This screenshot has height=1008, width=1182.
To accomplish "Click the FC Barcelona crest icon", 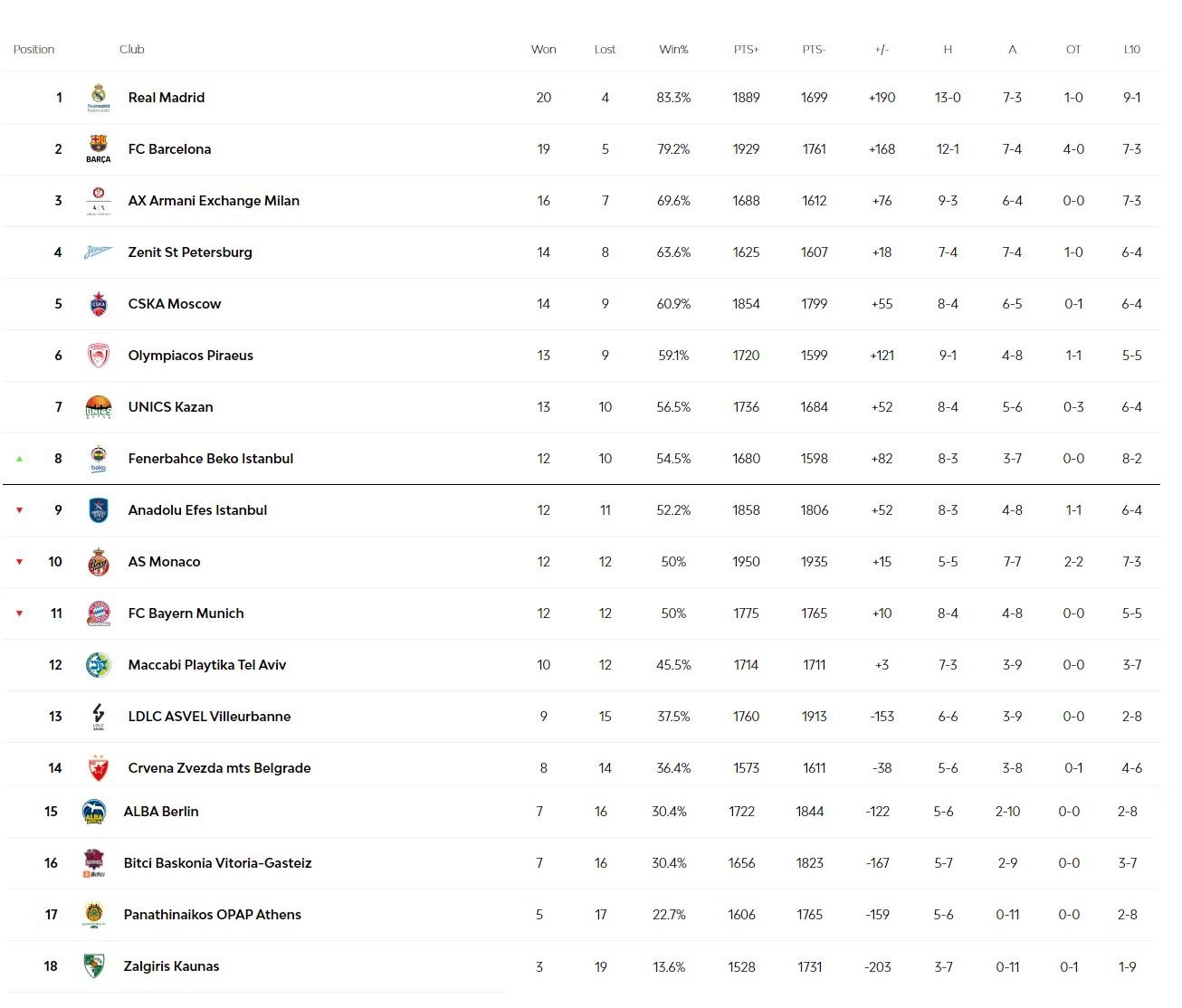I will coord(99,147).
